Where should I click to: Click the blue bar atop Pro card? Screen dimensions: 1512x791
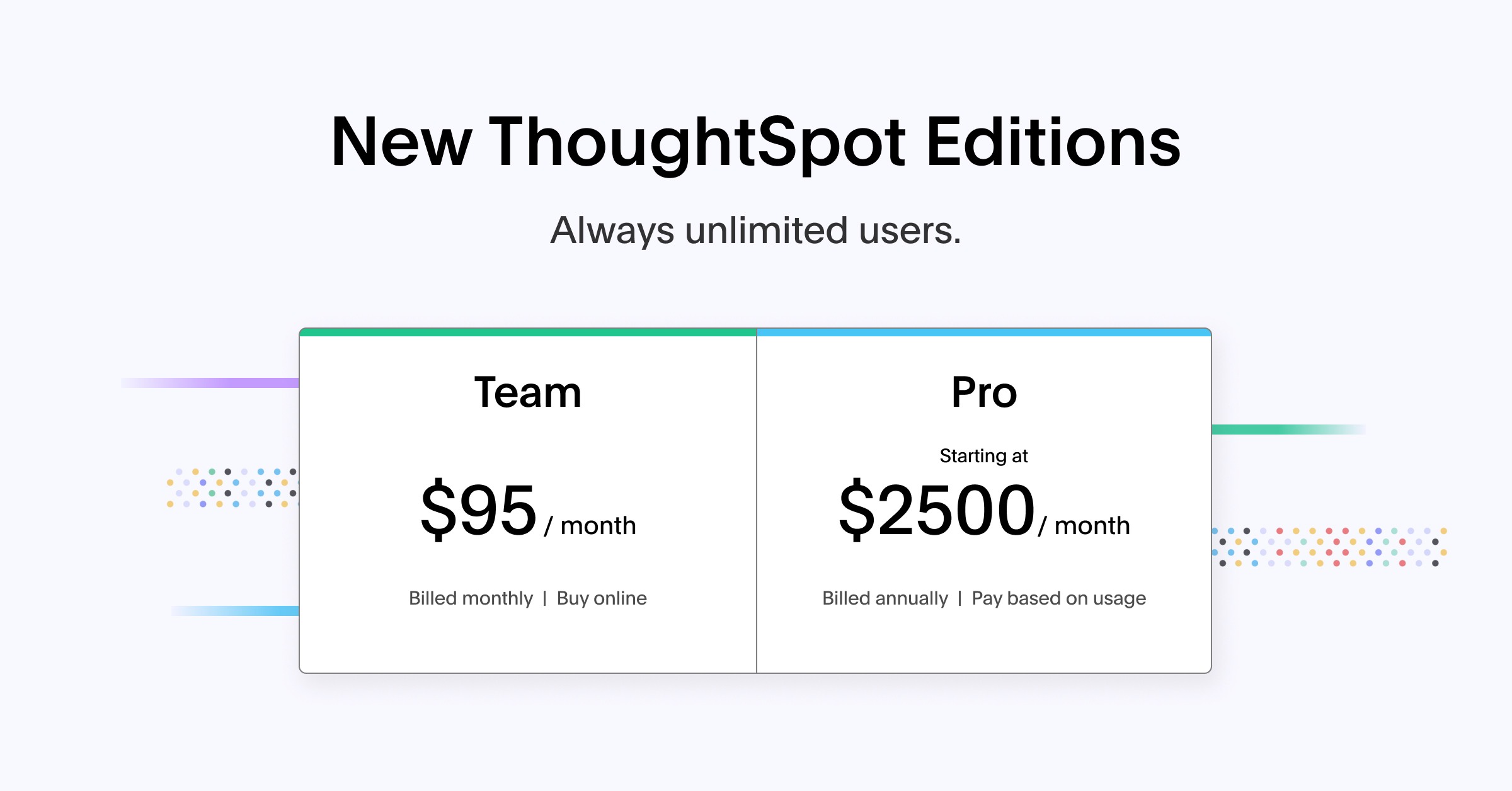pos(983,332)
